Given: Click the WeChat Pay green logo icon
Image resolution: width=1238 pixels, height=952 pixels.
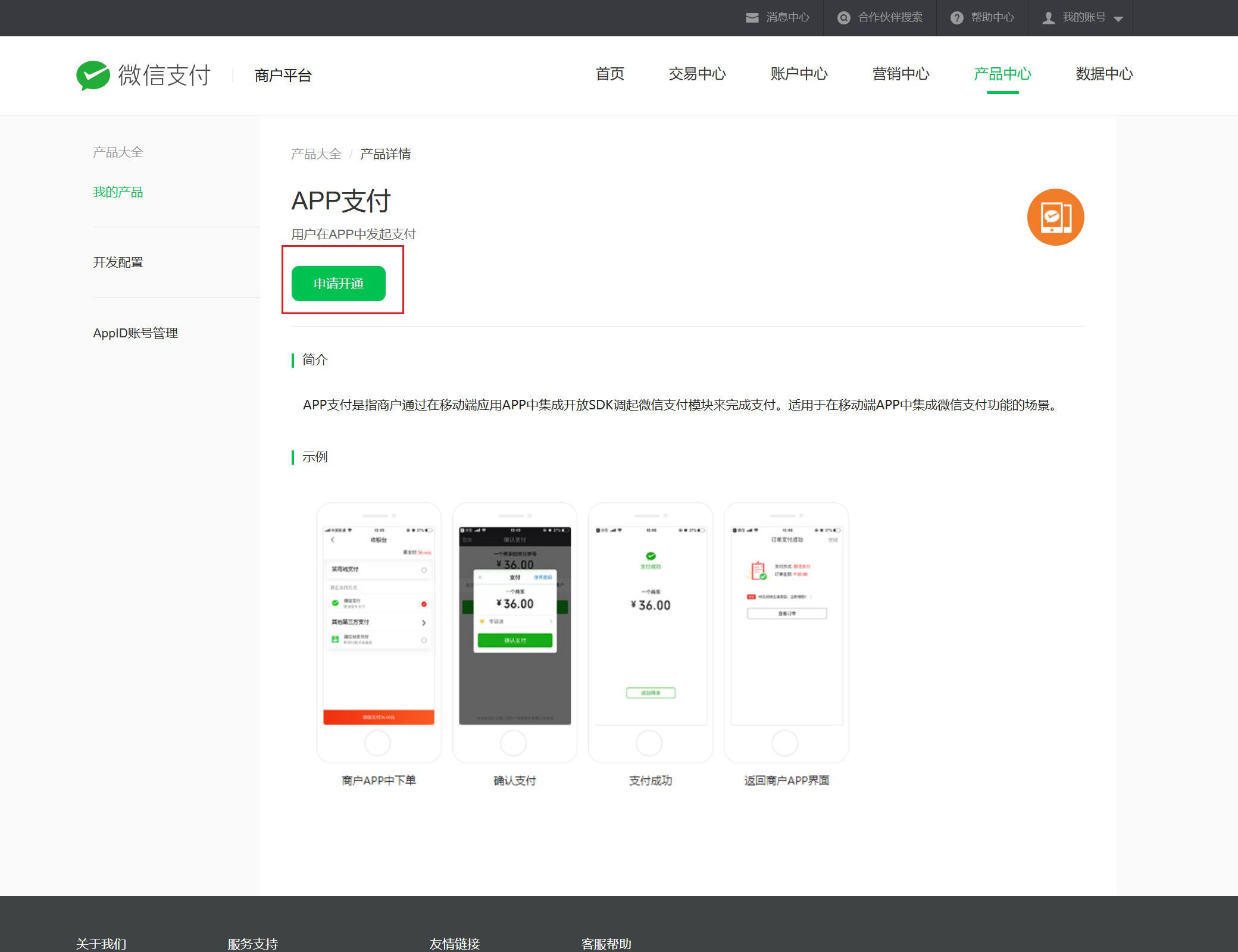Looking at the screenshot, I should pyautogui.click(x=93, y=76).
